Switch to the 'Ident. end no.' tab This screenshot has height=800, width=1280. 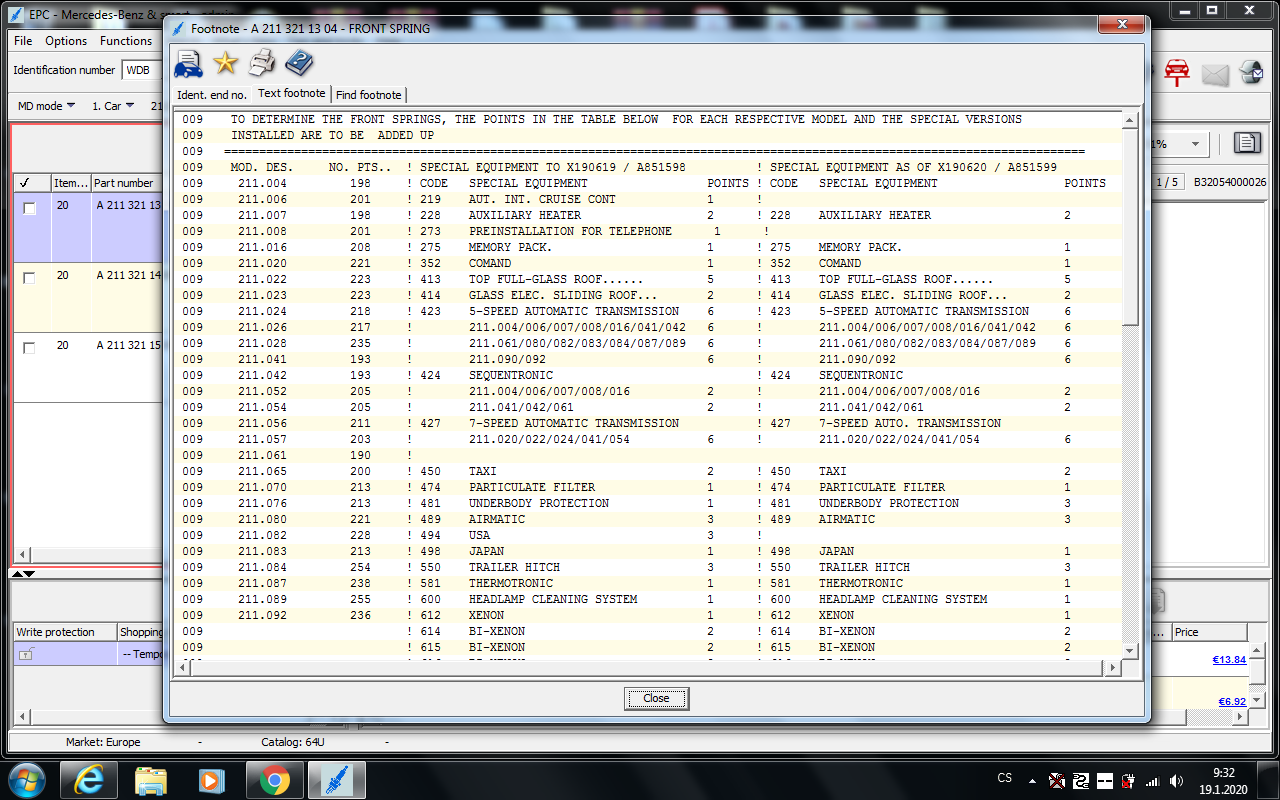tap(212, 95)
